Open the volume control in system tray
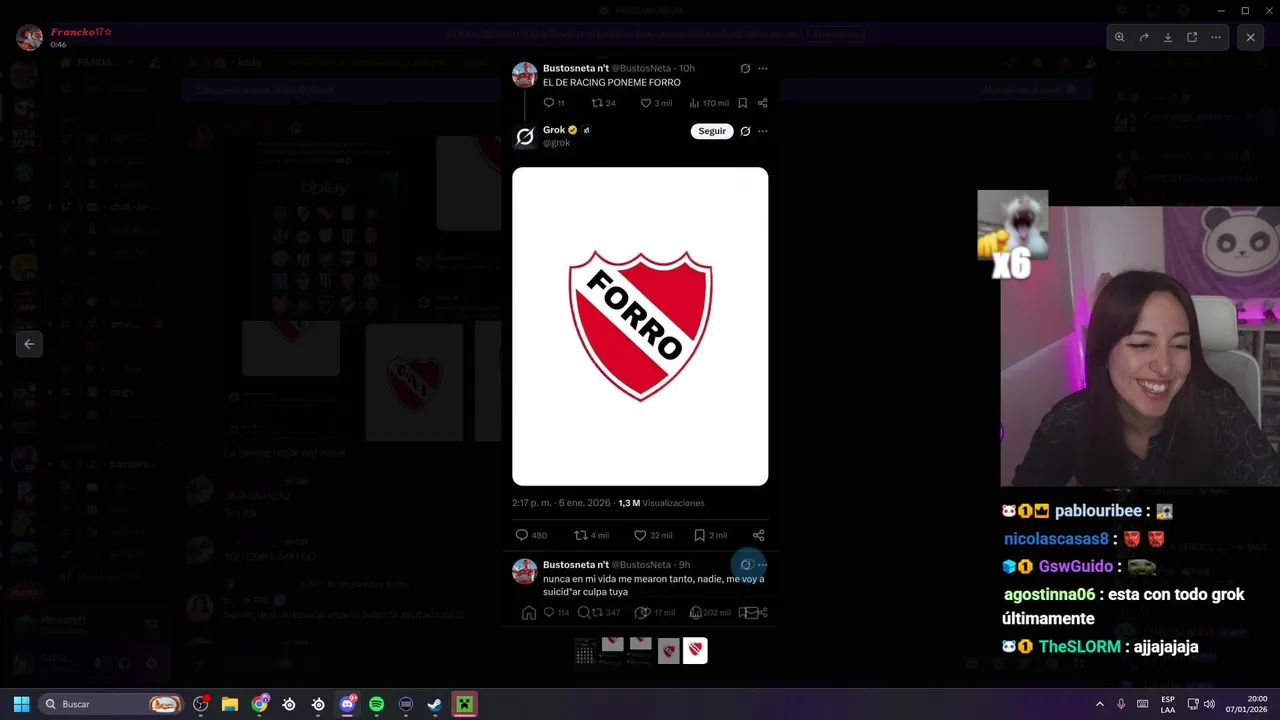The image size is (1280, 720). pos(1209,704)
